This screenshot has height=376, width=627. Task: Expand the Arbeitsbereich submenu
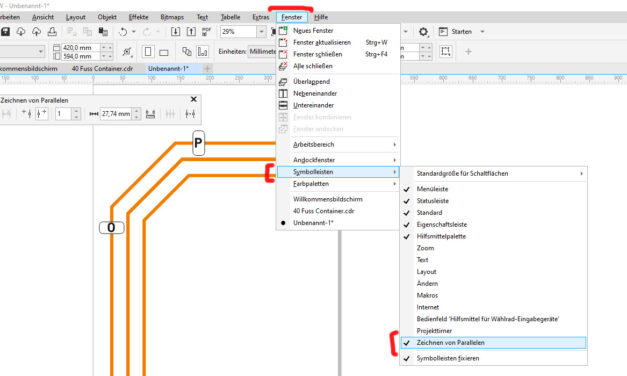[x=338, y=145]
